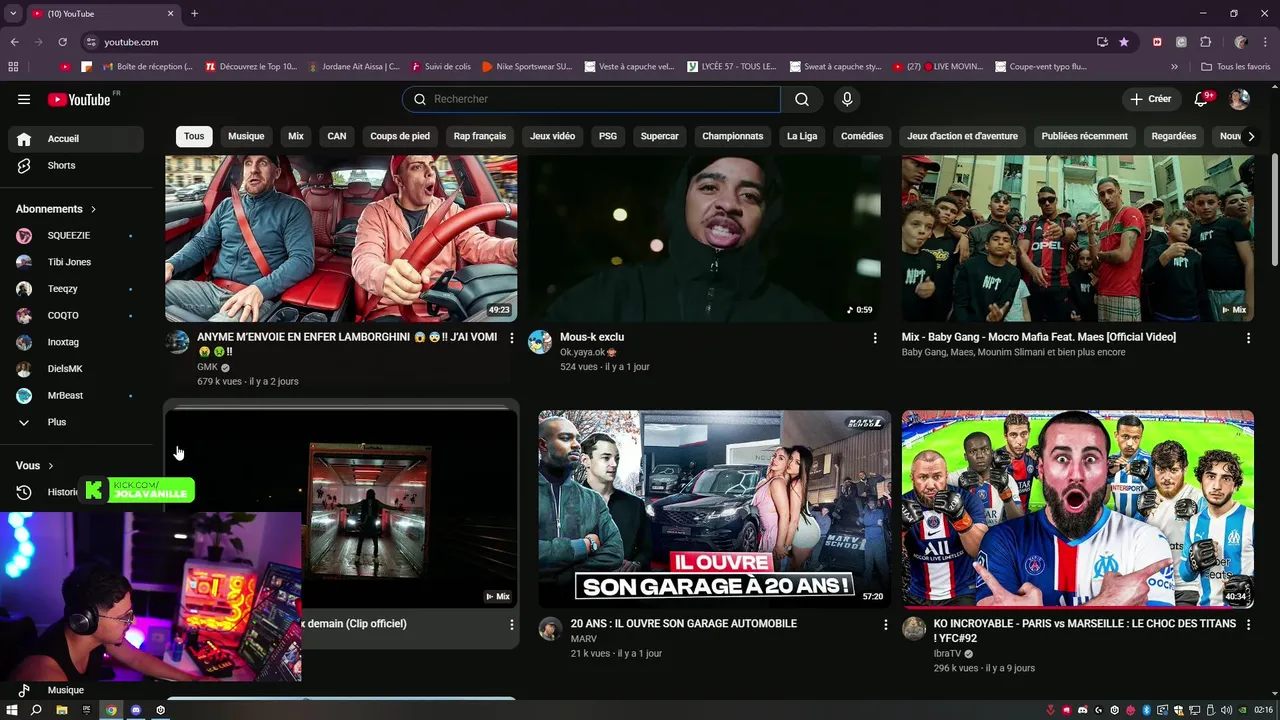1280x720 pixels.
Task: Open Discord from the taskbar
Action: click(136, 710)
